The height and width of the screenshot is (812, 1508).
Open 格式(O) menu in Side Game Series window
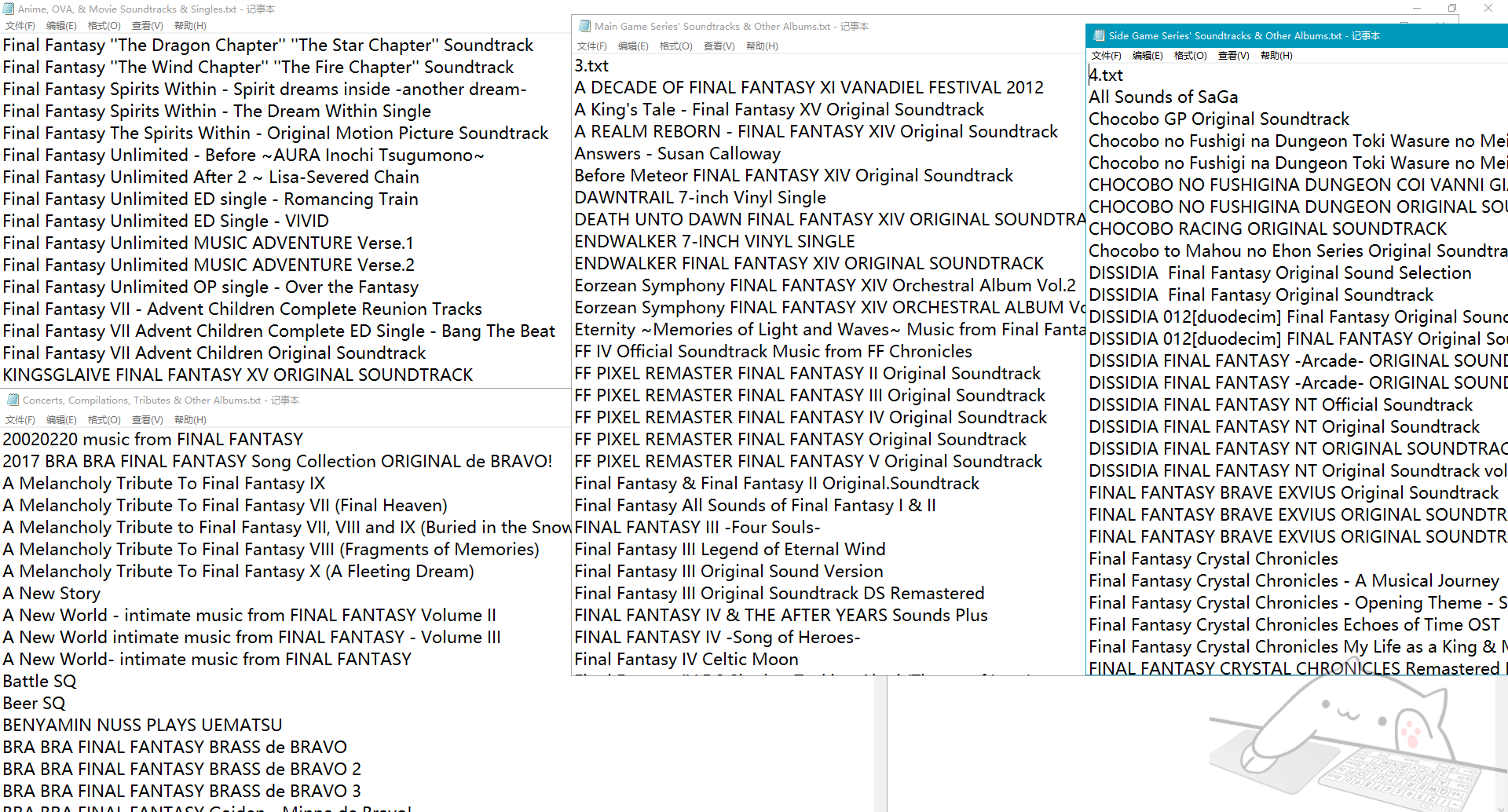[x=1191, y=56]
